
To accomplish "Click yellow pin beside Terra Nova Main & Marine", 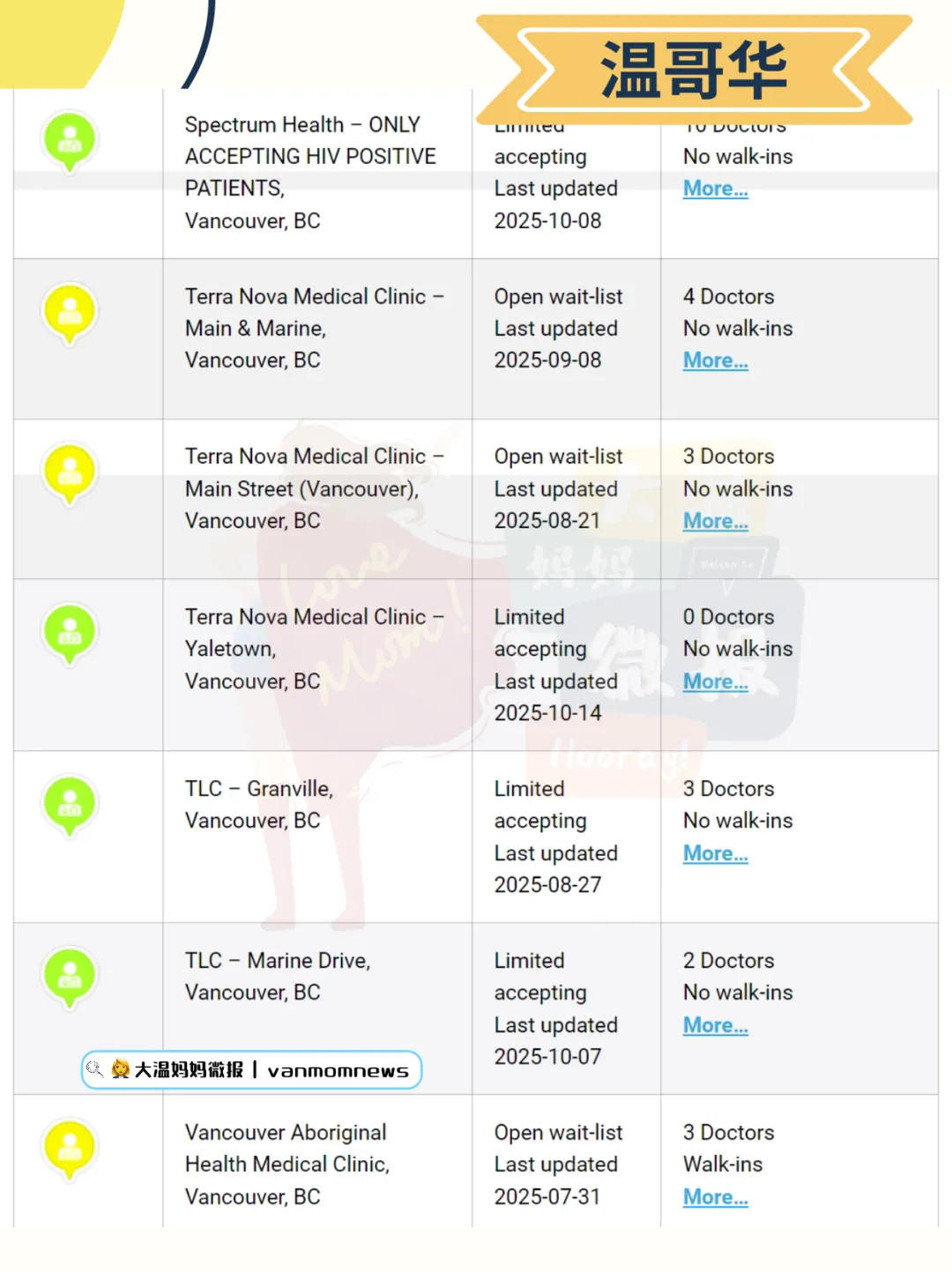I will point(70,312).
